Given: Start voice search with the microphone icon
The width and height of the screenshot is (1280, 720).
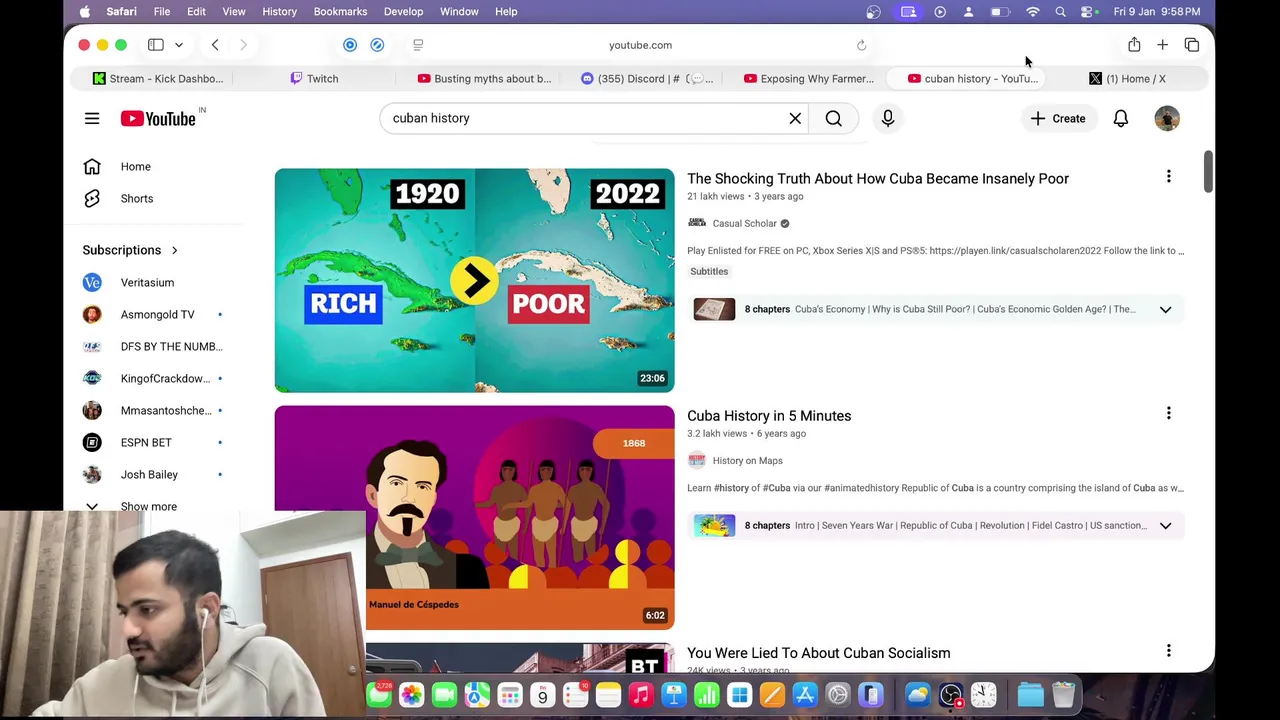Looking at the screenshot, I should pyautogui.click(x=887, y=118).
